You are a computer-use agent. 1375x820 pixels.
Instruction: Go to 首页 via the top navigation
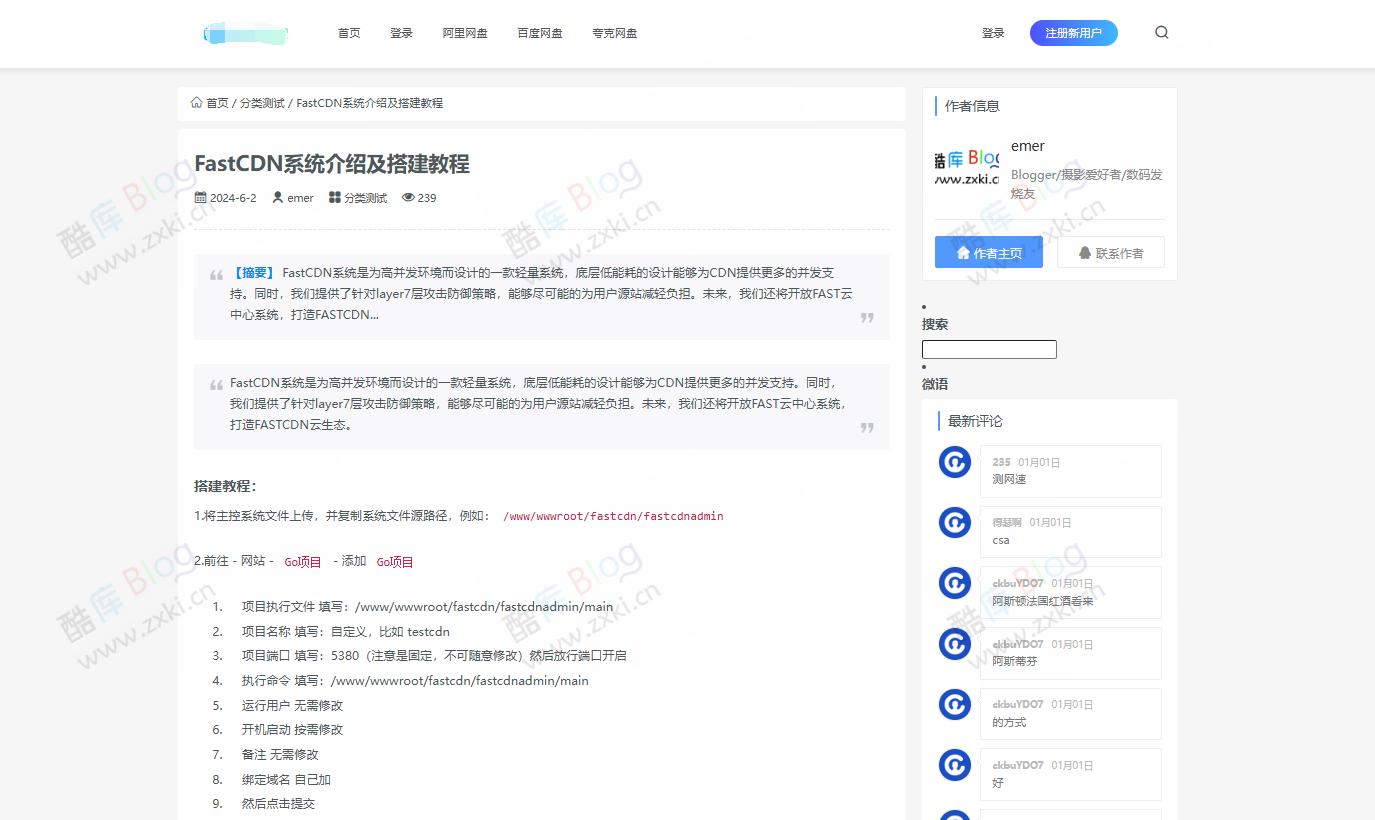tap(348, 32)
